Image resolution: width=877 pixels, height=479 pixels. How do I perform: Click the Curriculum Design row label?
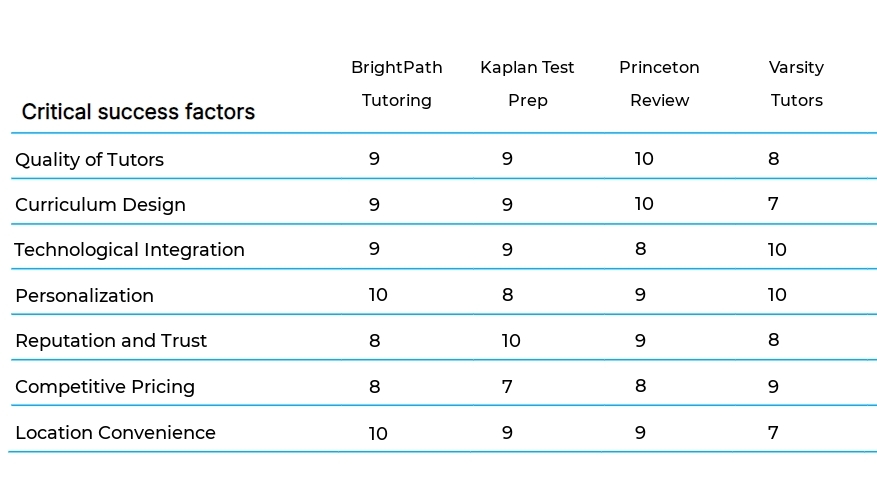point(100,205)
